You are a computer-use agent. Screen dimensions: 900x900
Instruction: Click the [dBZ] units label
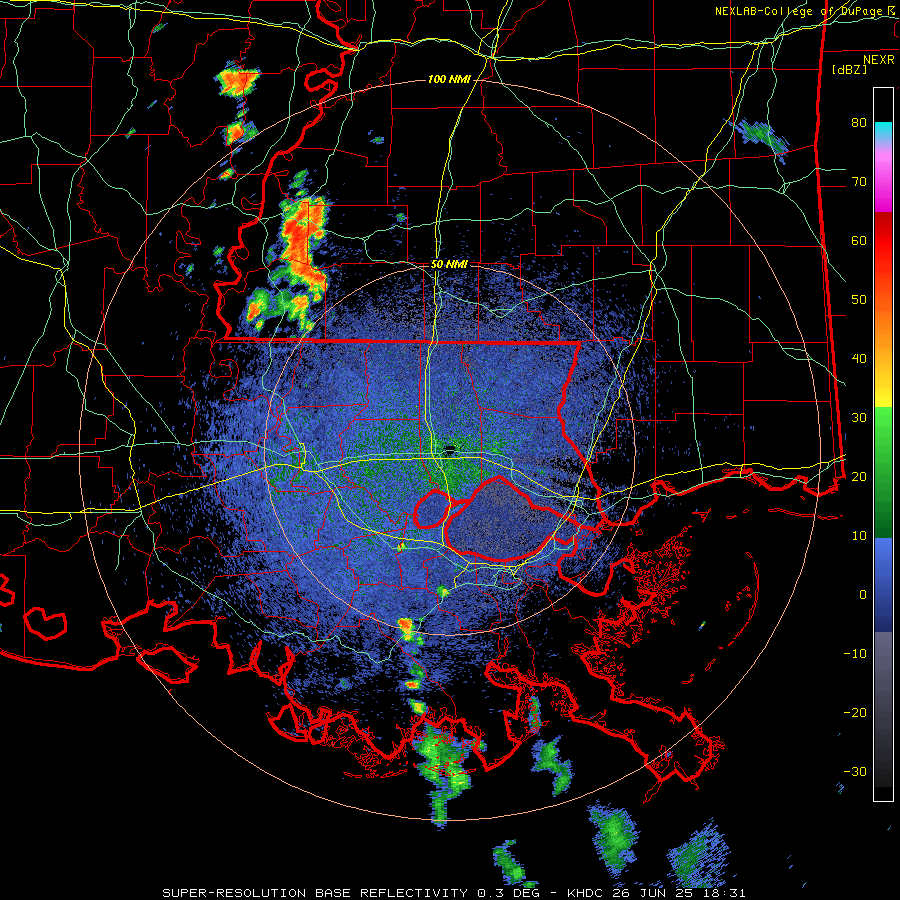click(849, 69)
